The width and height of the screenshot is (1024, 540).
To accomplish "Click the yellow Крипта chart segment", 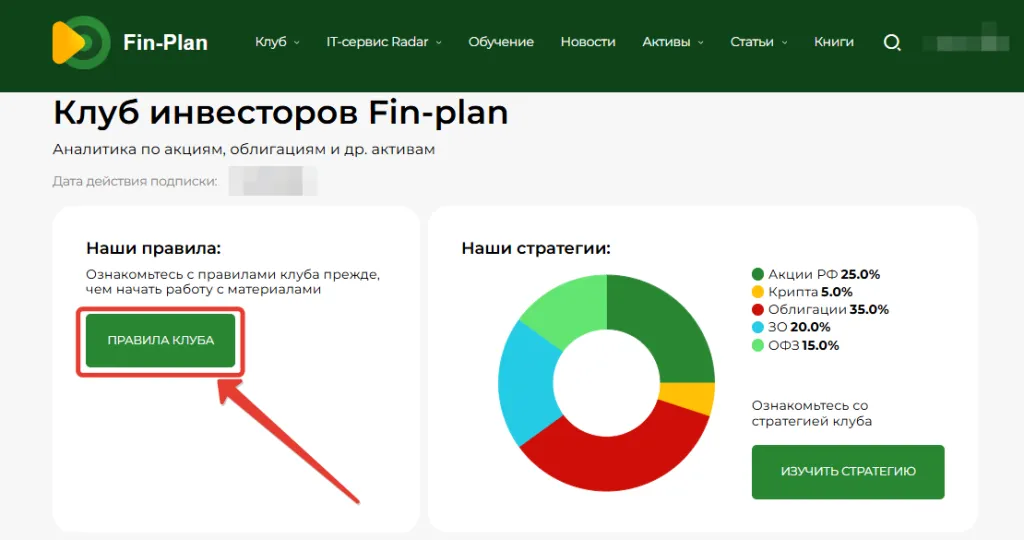I will (689, 398).
